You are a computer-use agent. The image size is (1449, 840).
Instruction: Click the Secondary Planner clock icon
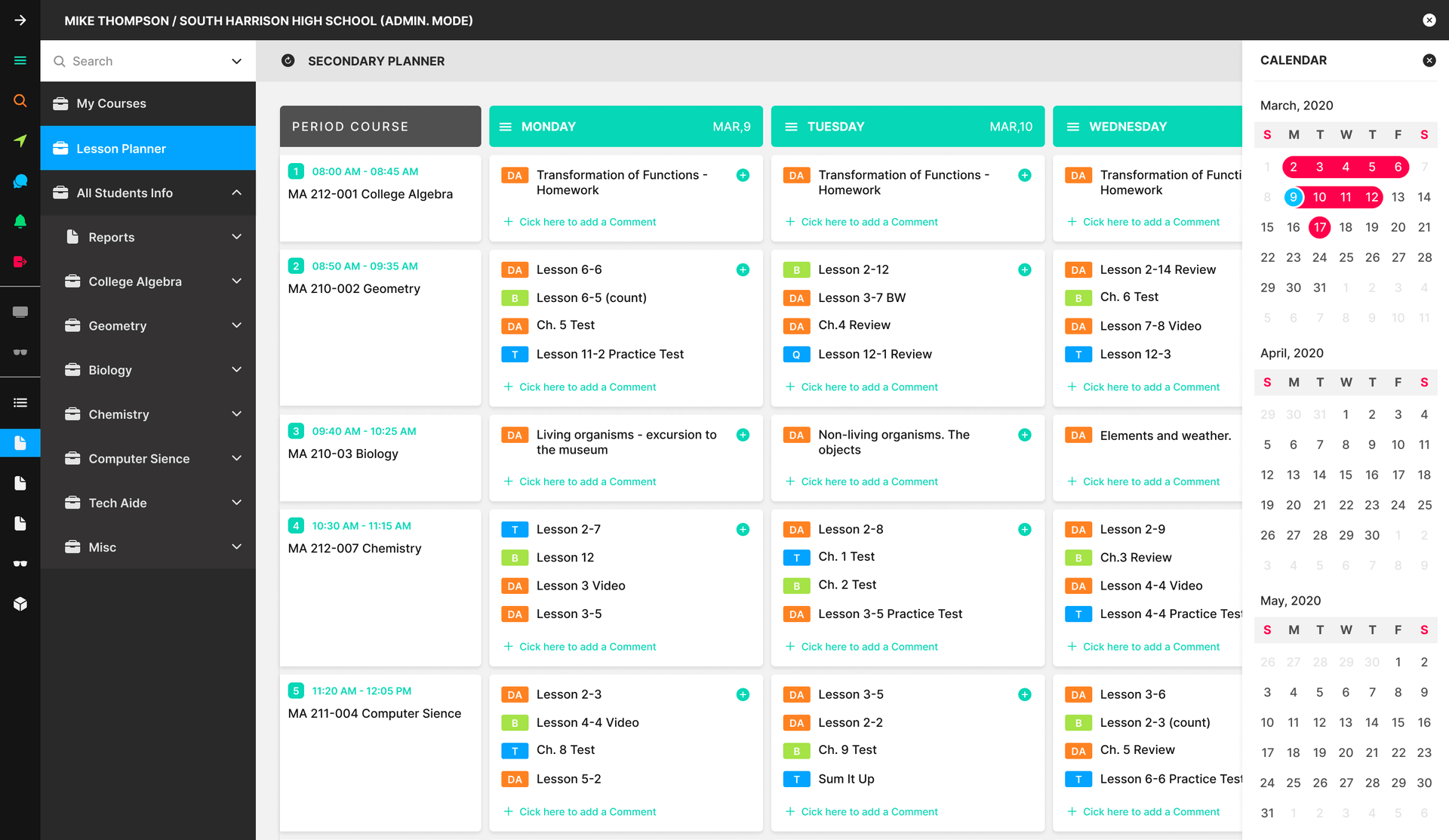click(x=288, y=60)
